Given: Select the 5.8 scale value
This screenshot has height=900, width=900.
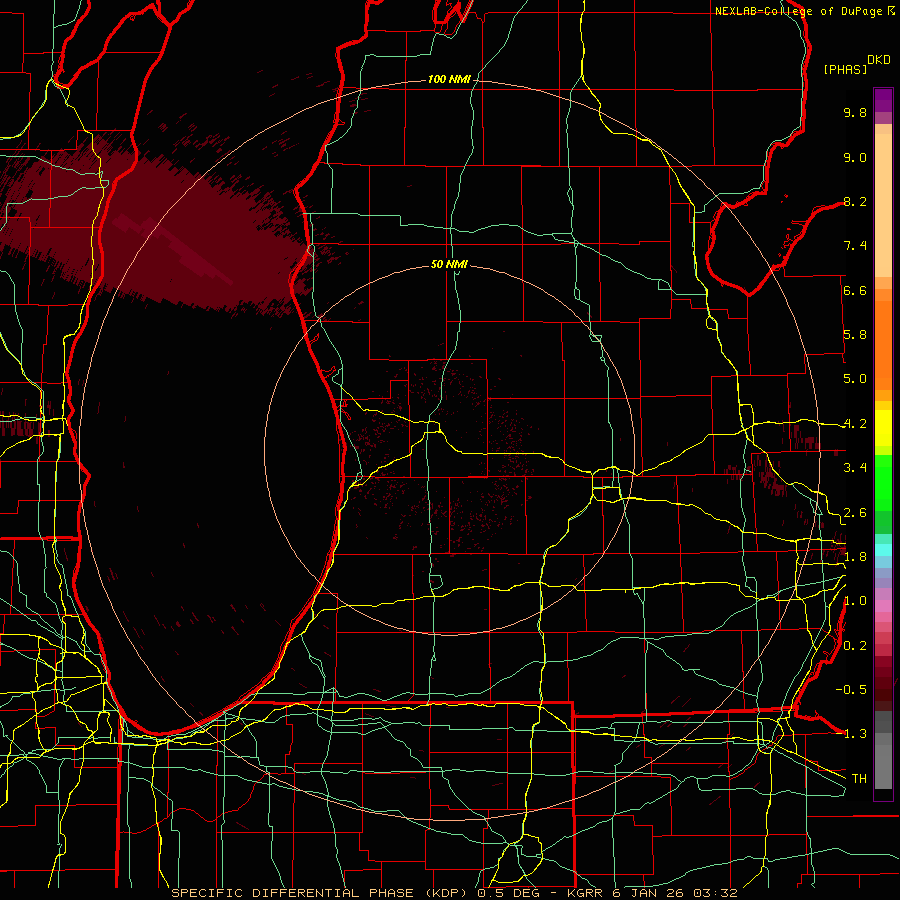Looking at the screenshot, I should pyautogui.click(x=855, y=335).
